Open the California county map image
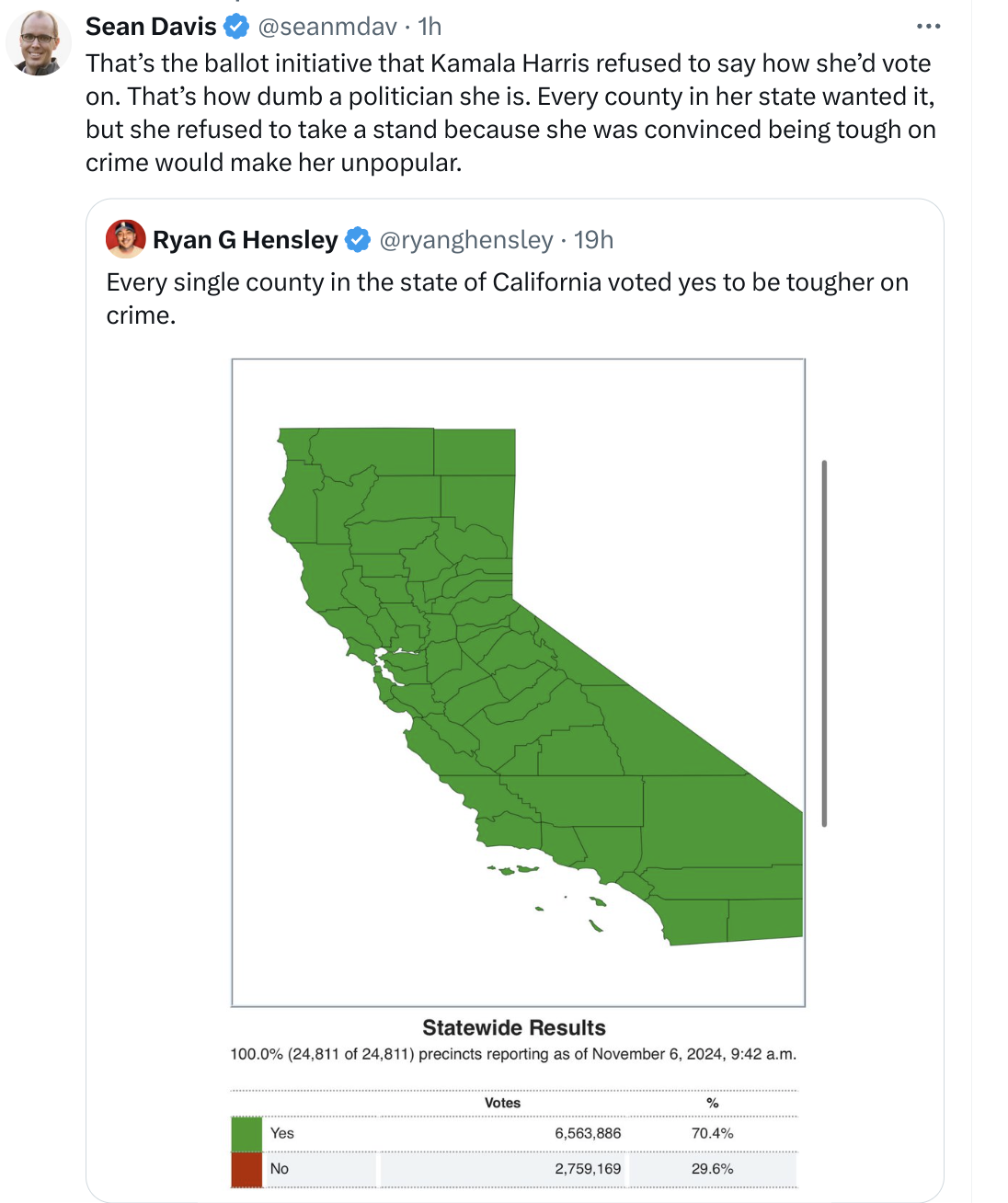This screenshot has height=1203, width=1008. pyautogui.click(x=518, y=682)
